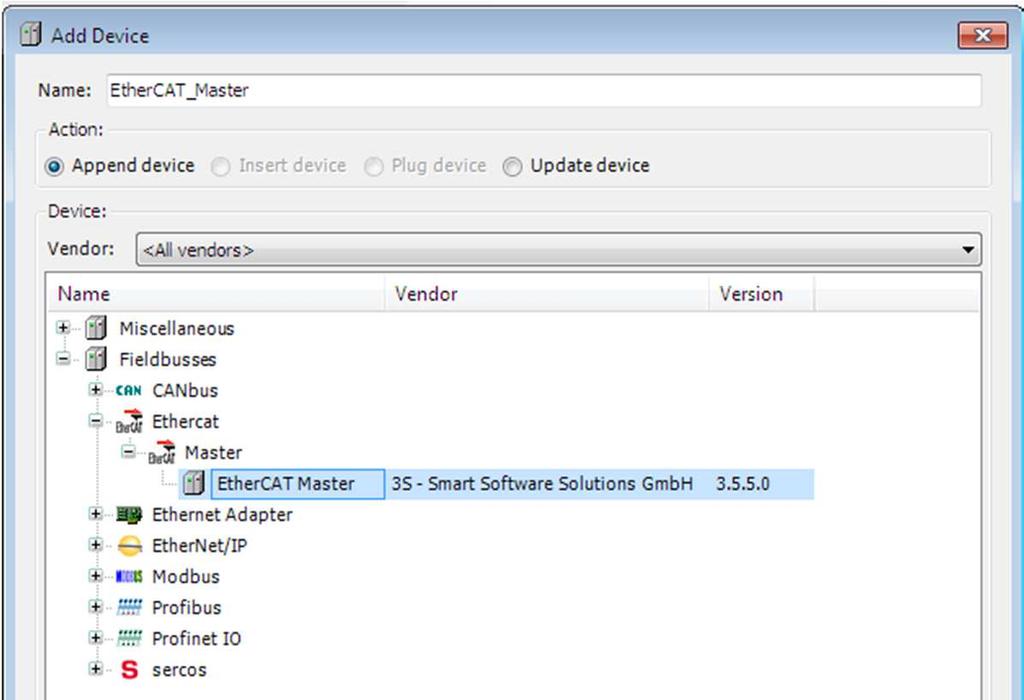Collapse the Fieldbusses tree node
Viewport: 1024px width, 700px height.
[63, 358]
